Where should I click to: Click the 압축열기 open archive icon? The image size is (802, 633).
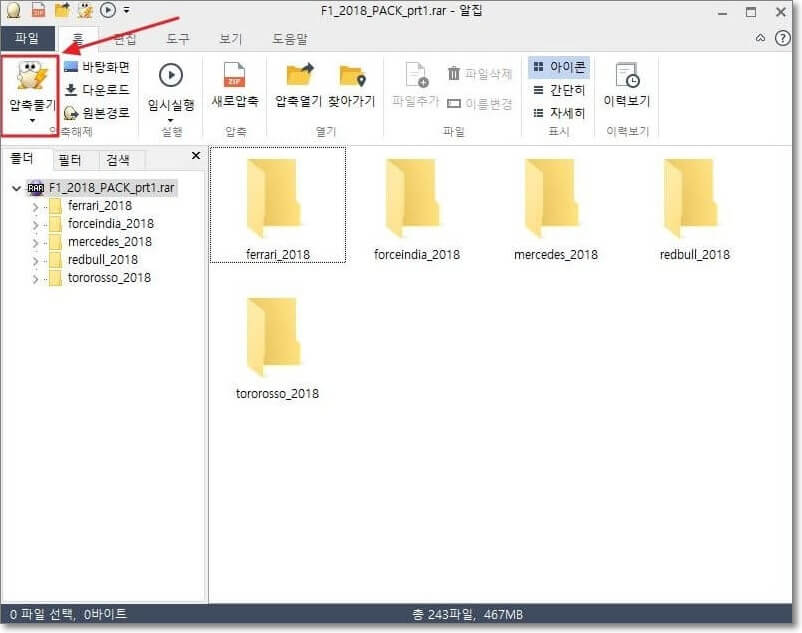pos(299,75)
